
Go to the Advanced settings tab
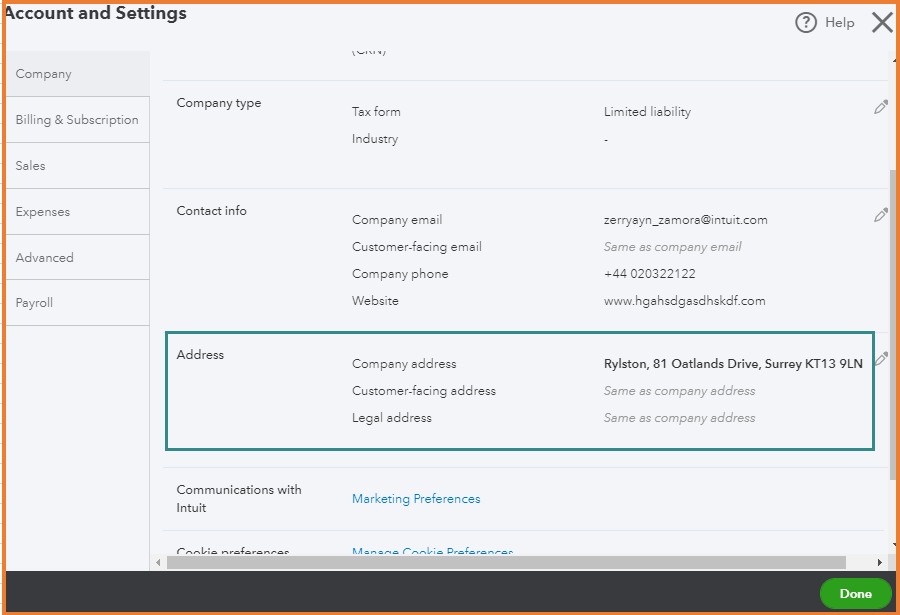(45, 258)
